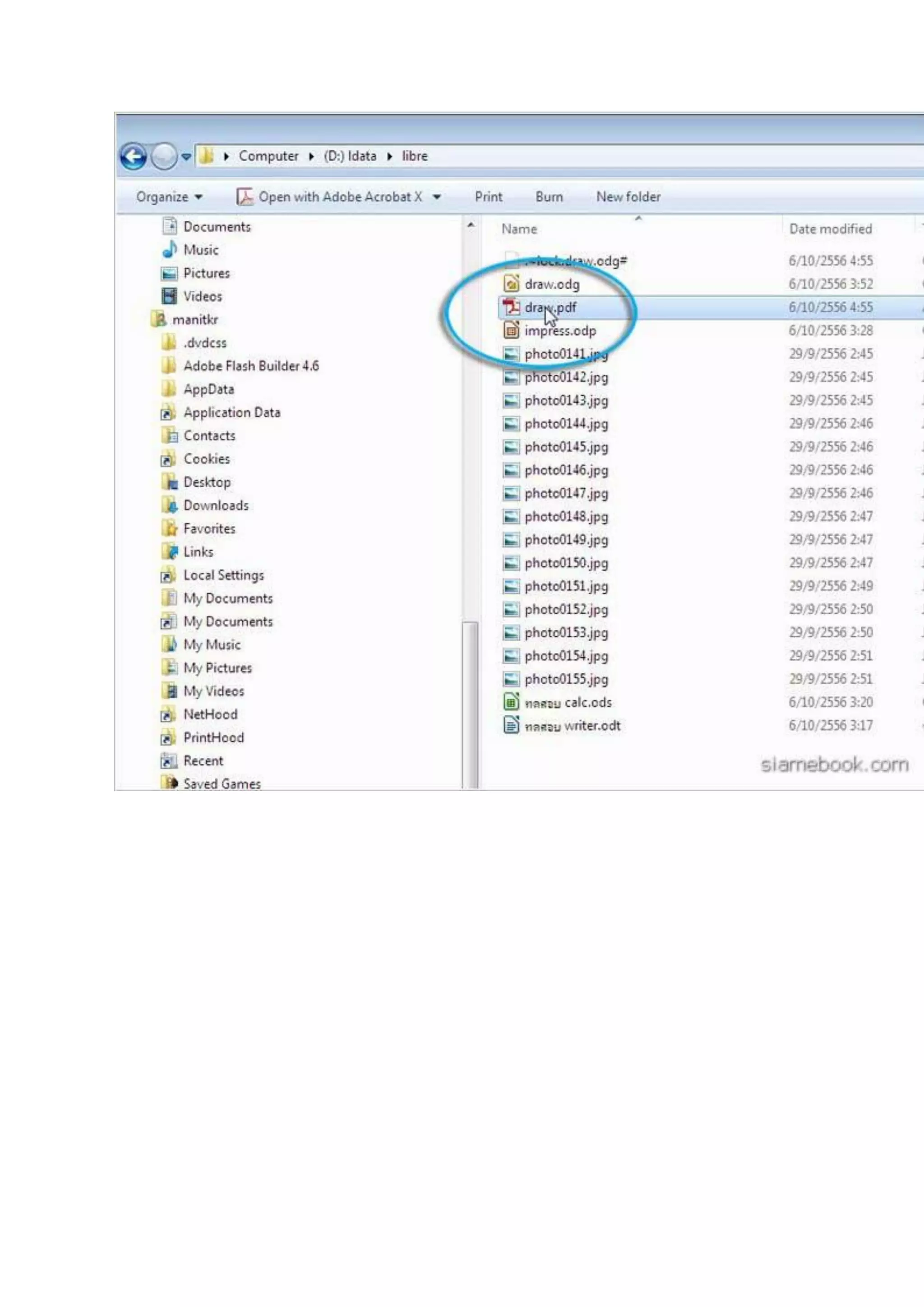Select file name photo0153.jpg

[566, 633]
